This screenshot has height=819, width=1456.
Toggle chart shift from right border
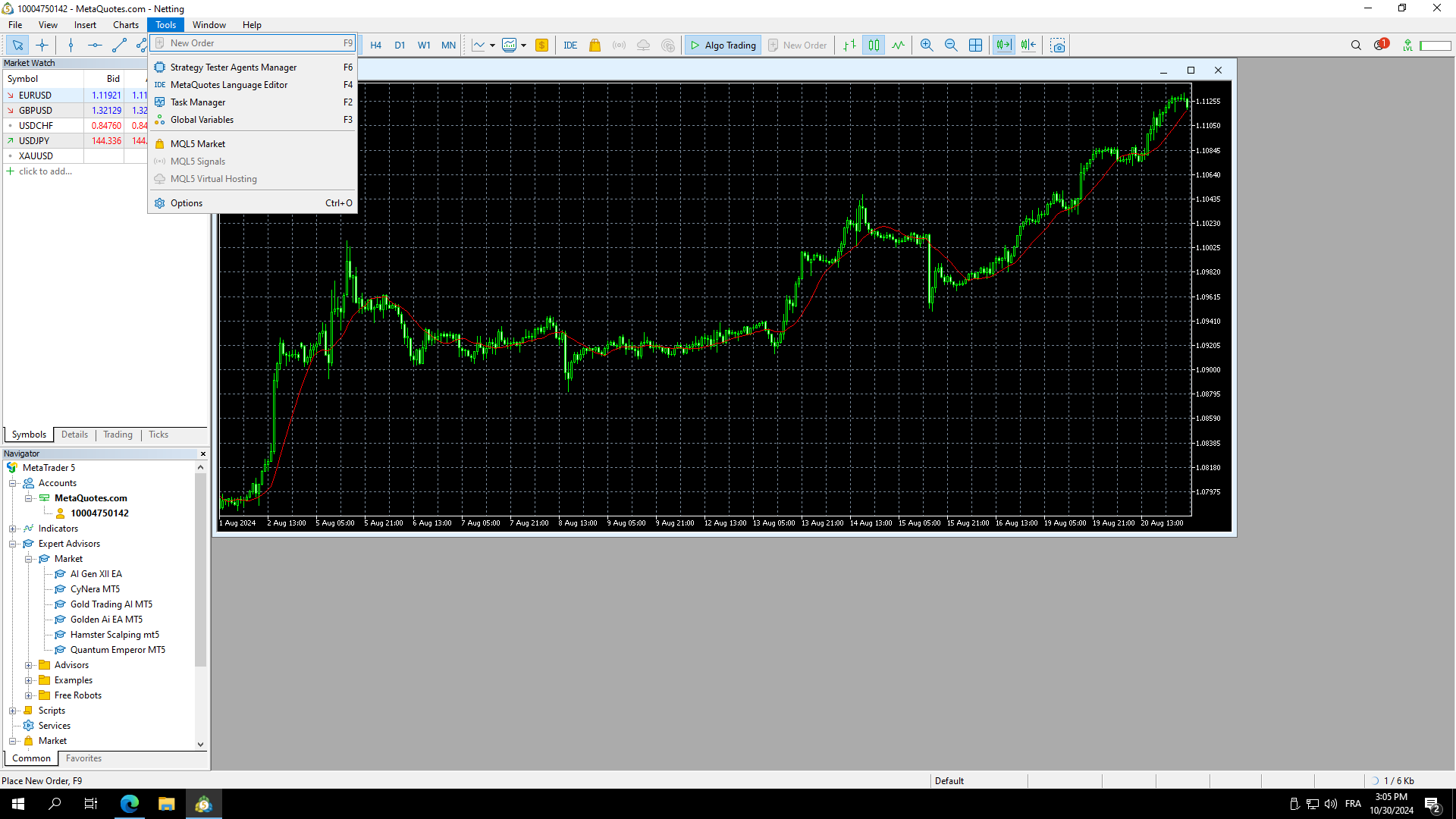tap(1028, 45)
